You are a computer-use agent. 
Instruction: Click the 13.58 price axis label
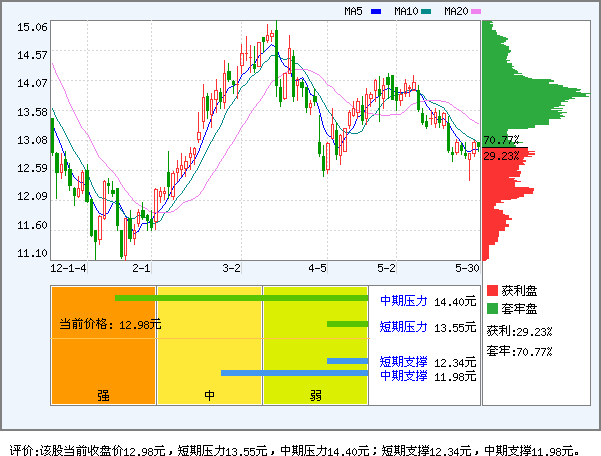[x=32, y=112]
